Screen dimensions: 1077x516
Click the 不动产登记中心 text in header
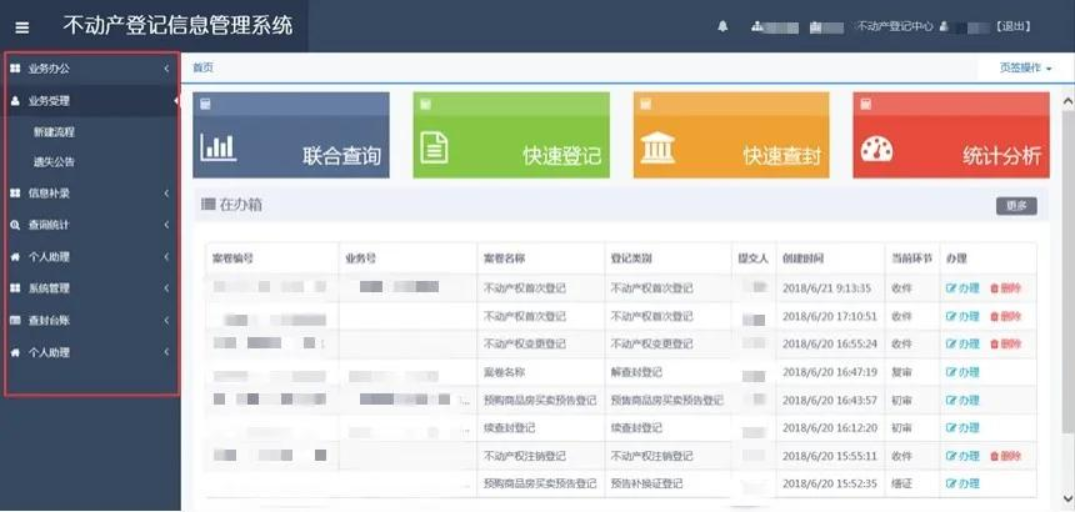pos(894,27)
